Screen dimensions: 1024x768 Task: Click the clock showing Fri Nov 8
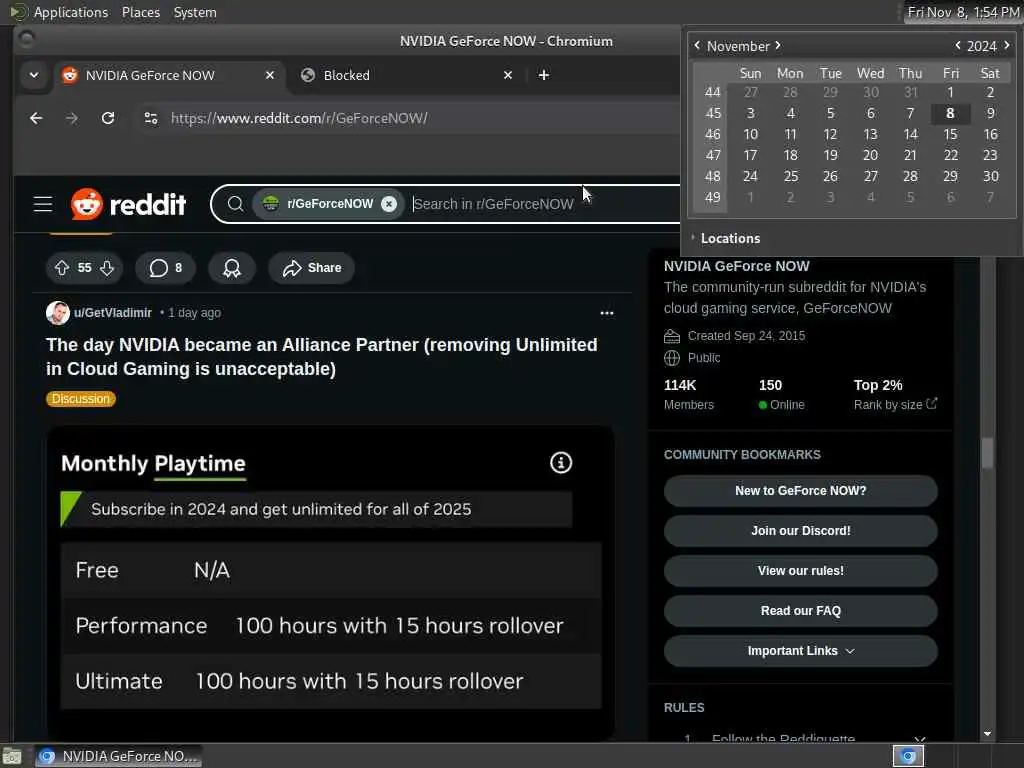(x=963, y=12)
